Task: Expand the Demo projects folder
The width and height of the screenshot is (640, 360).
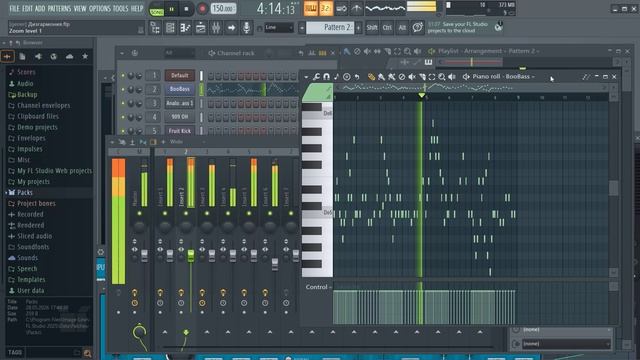Action: click(x=37, y=127)
